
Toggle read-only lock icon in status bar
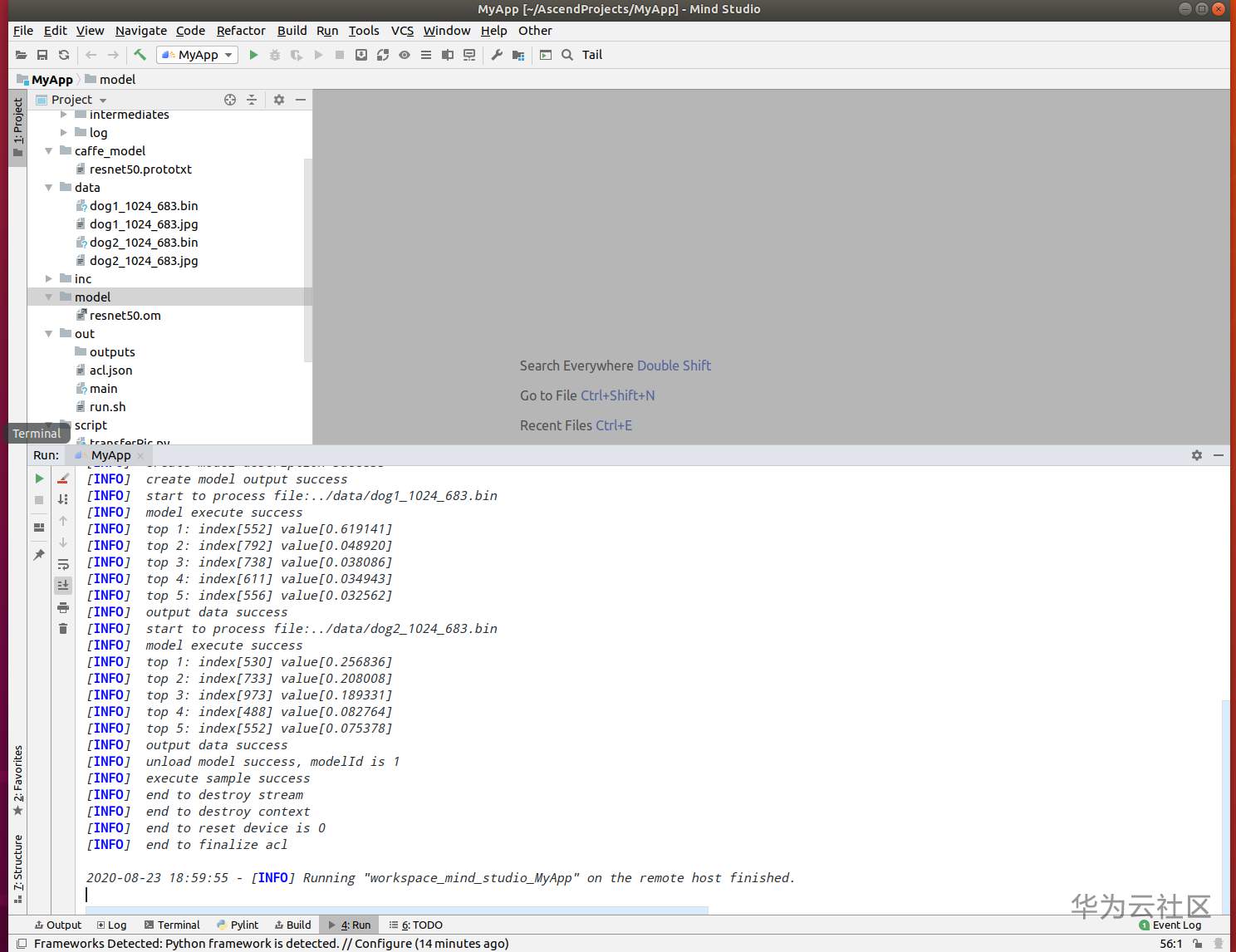click(1197, 944)
